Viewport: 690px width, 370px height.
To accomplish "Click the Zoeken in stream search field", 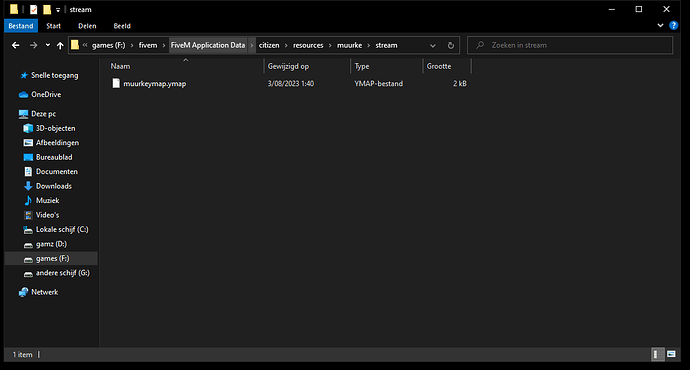I will click(570, 45).
